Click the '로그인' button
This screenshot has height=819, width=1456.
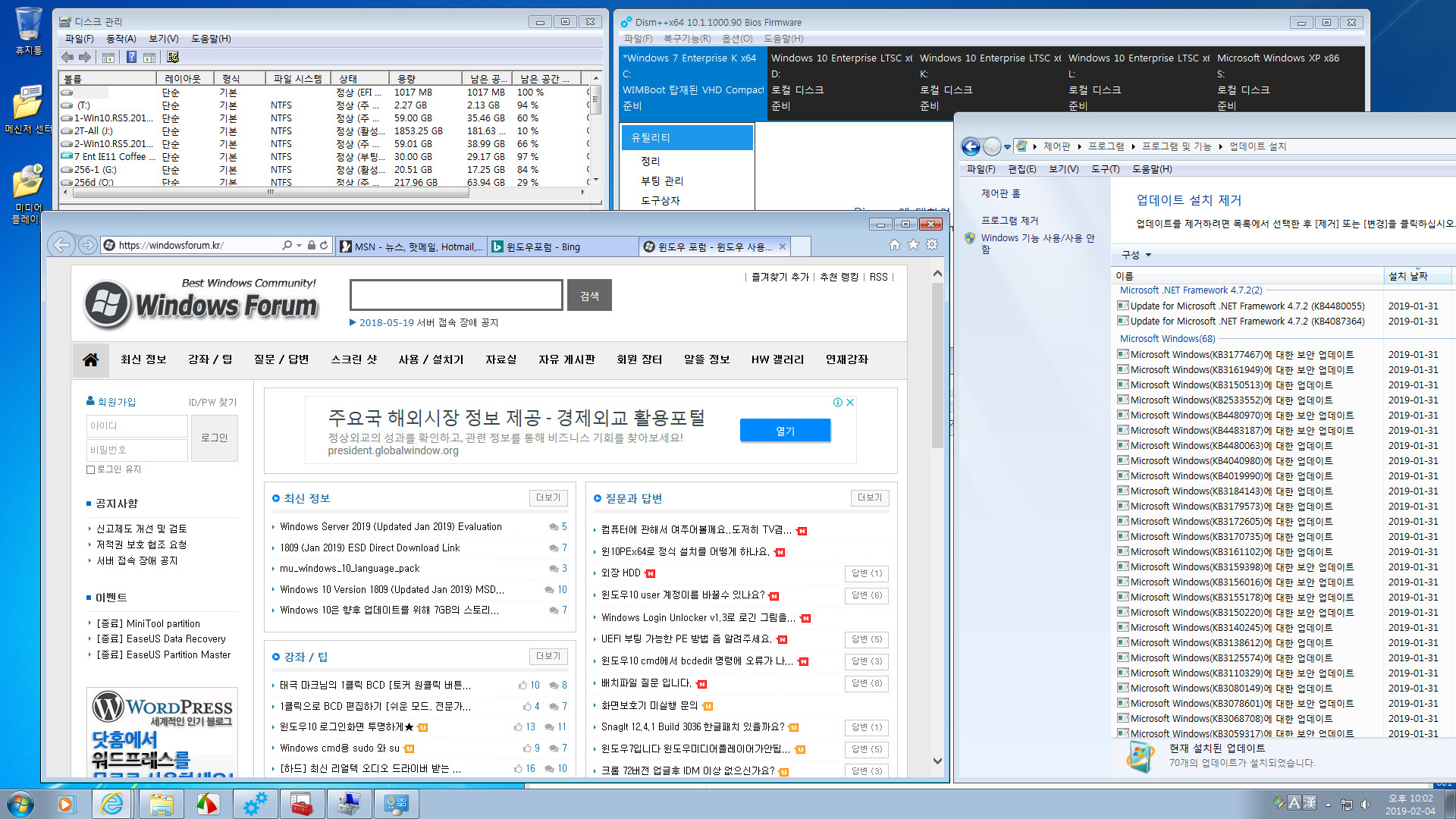214,438
